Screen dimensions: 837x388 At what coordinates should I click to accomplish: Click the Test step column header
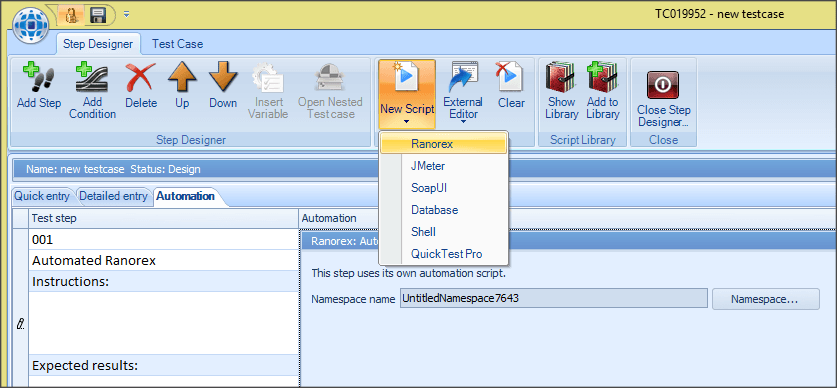tap(164, 218)
